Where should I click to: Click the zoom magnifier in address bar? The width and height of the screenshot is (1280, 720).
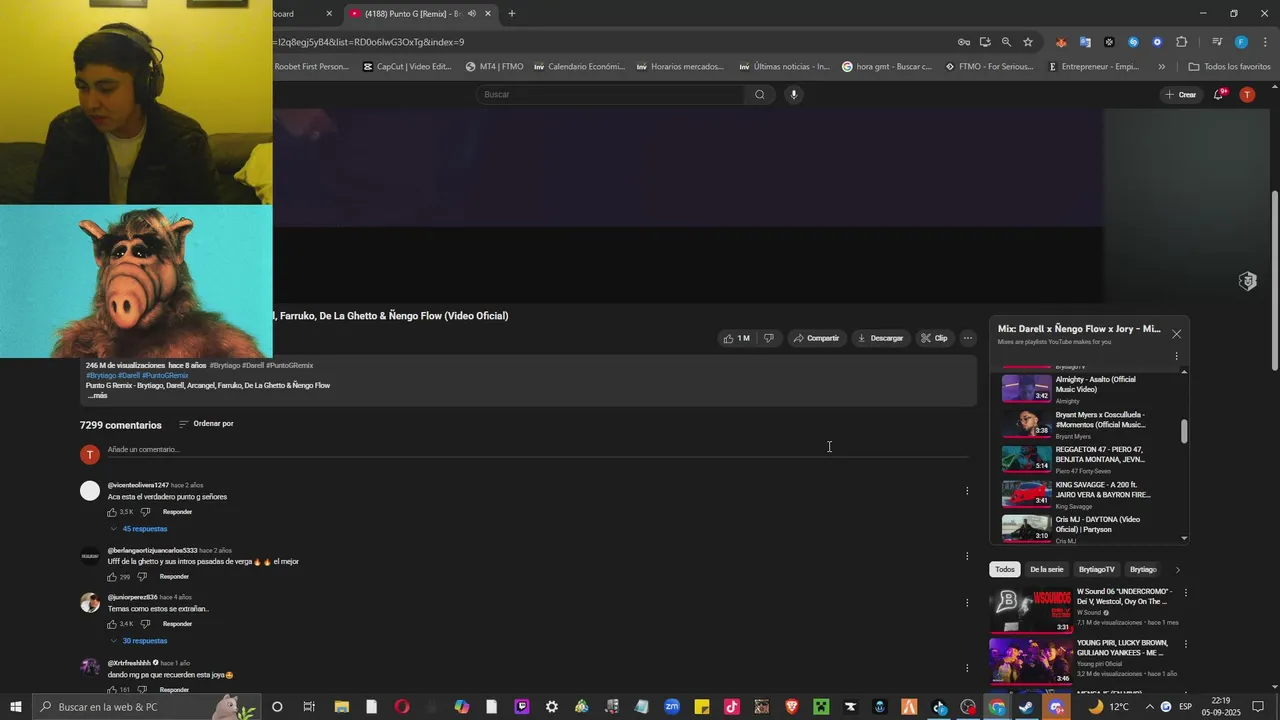[x=1006, y=42]
